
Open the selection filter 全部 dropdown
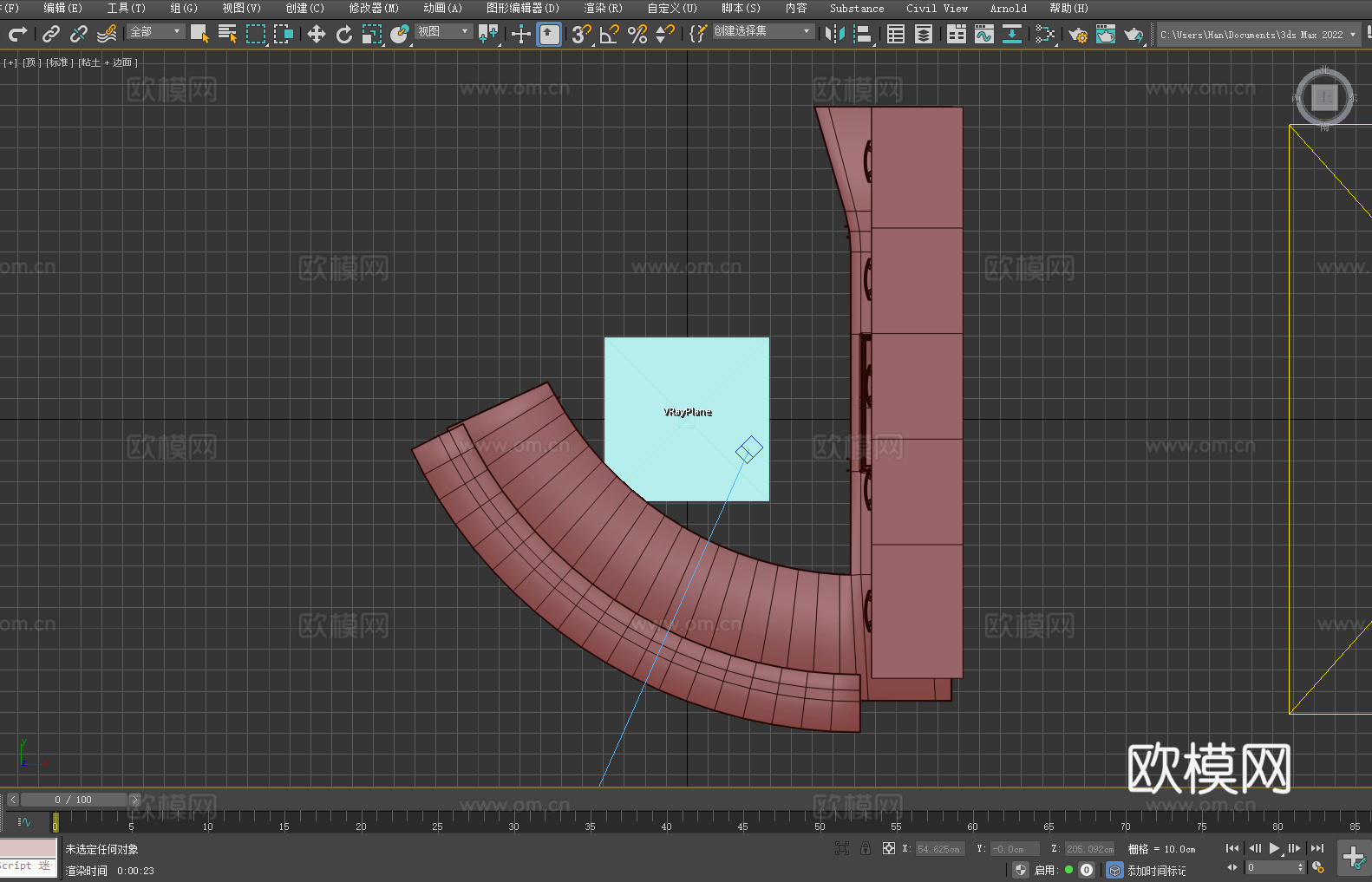[x=156, y=31]
